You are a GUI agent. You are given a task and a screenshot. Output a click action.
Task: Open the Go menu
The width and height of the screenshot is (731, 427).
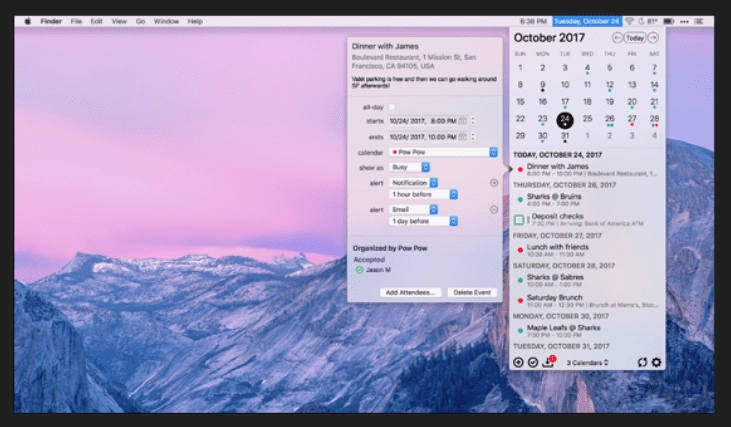[x=140, y=21]
